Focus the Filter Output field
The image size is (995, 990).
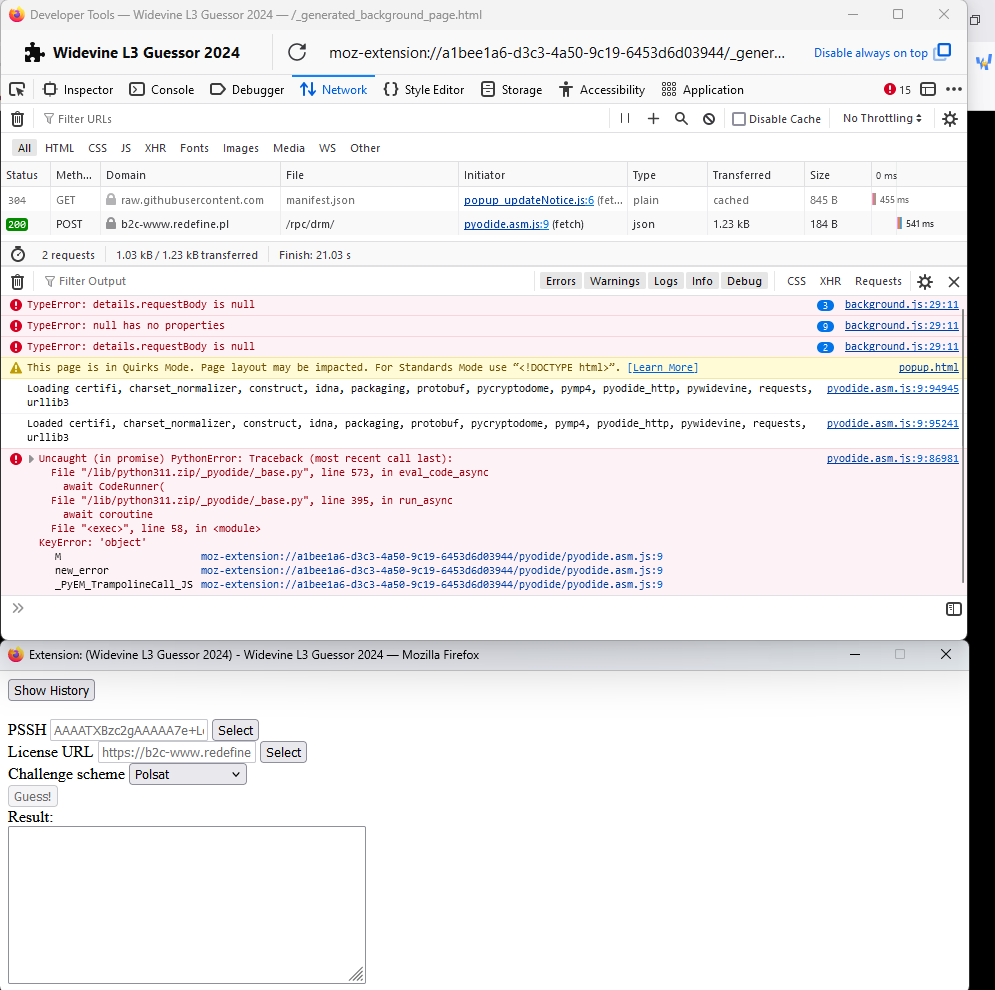286,281
